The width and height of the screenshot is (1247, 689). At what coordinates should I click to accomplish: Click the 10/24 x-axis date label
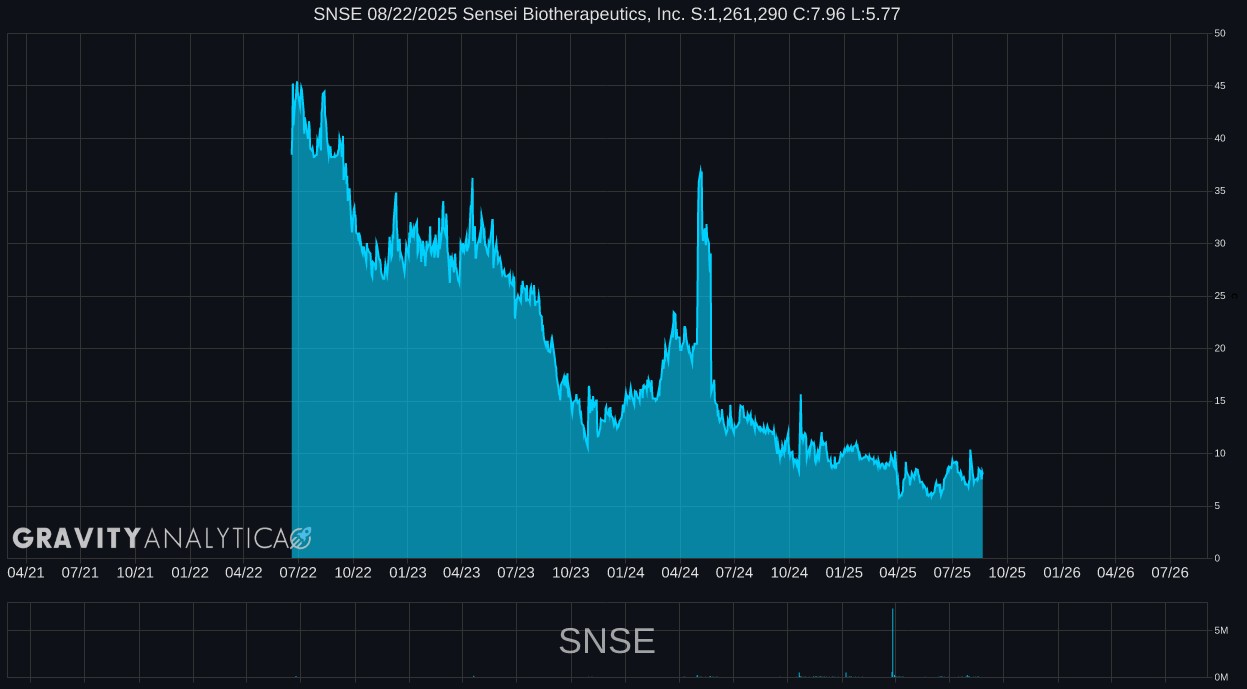(x=789, y=573)
